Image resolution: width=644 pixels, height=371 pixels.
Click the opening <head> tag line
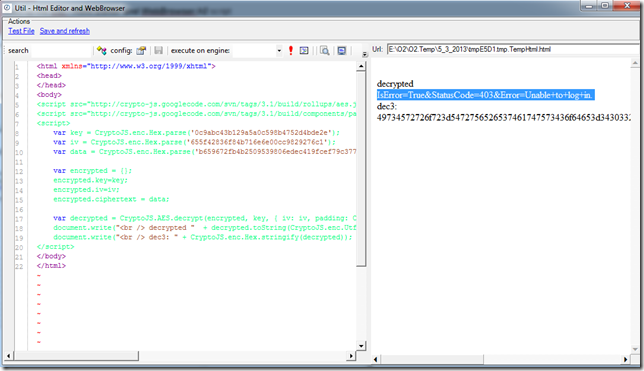(49, 76)
